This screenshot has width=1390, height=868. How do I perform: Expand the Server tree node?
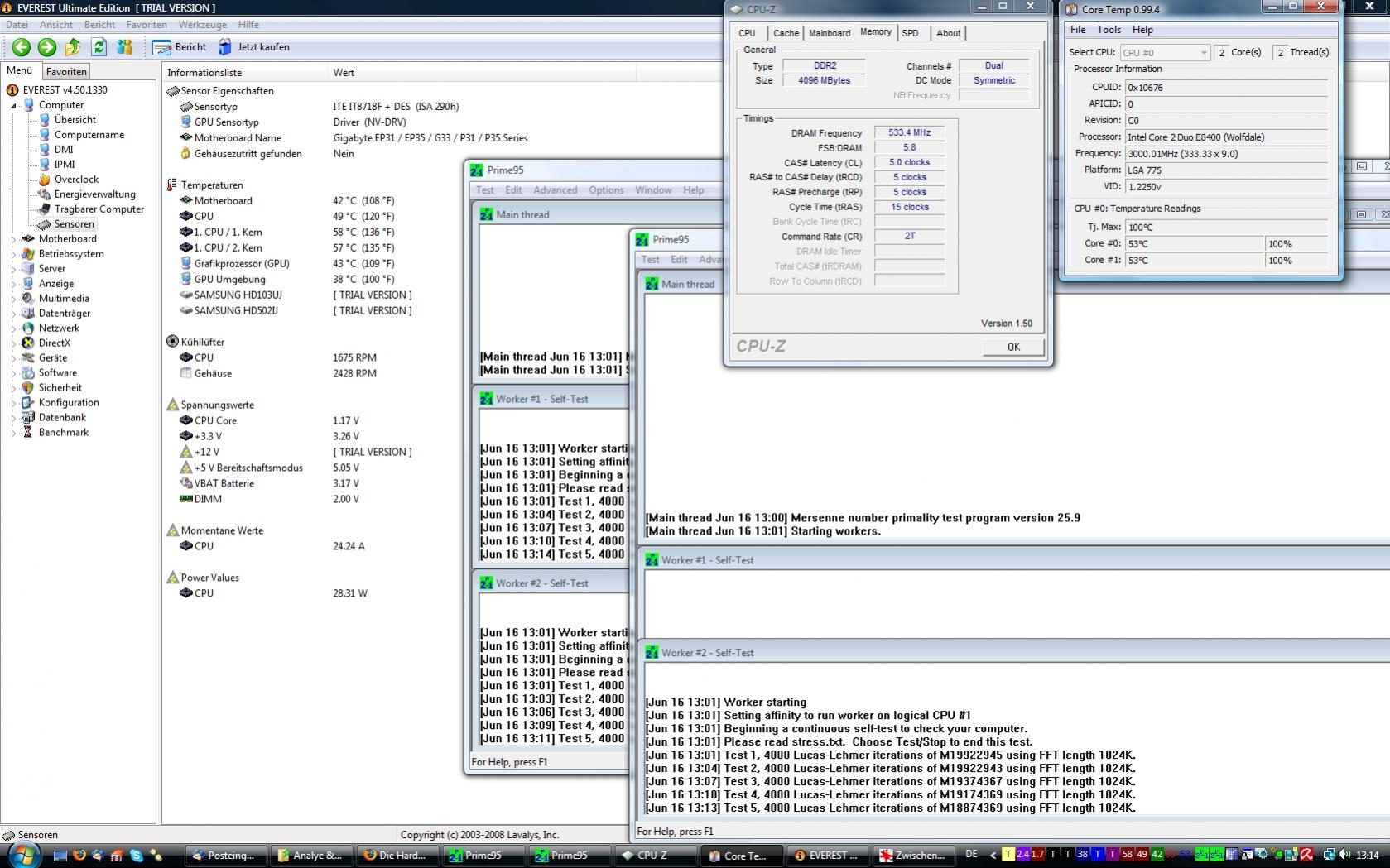(13, 269)
